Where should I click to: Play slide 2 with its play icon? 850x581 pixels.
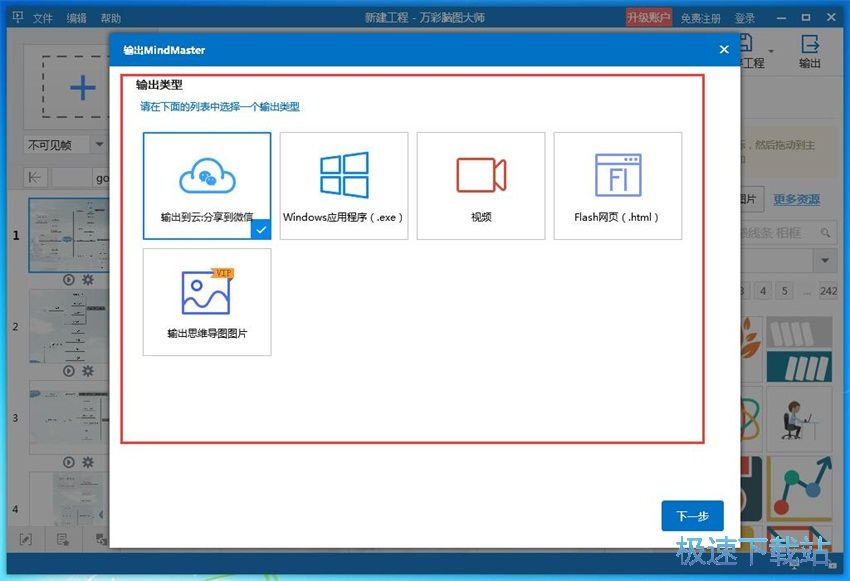tap(68, 371)
